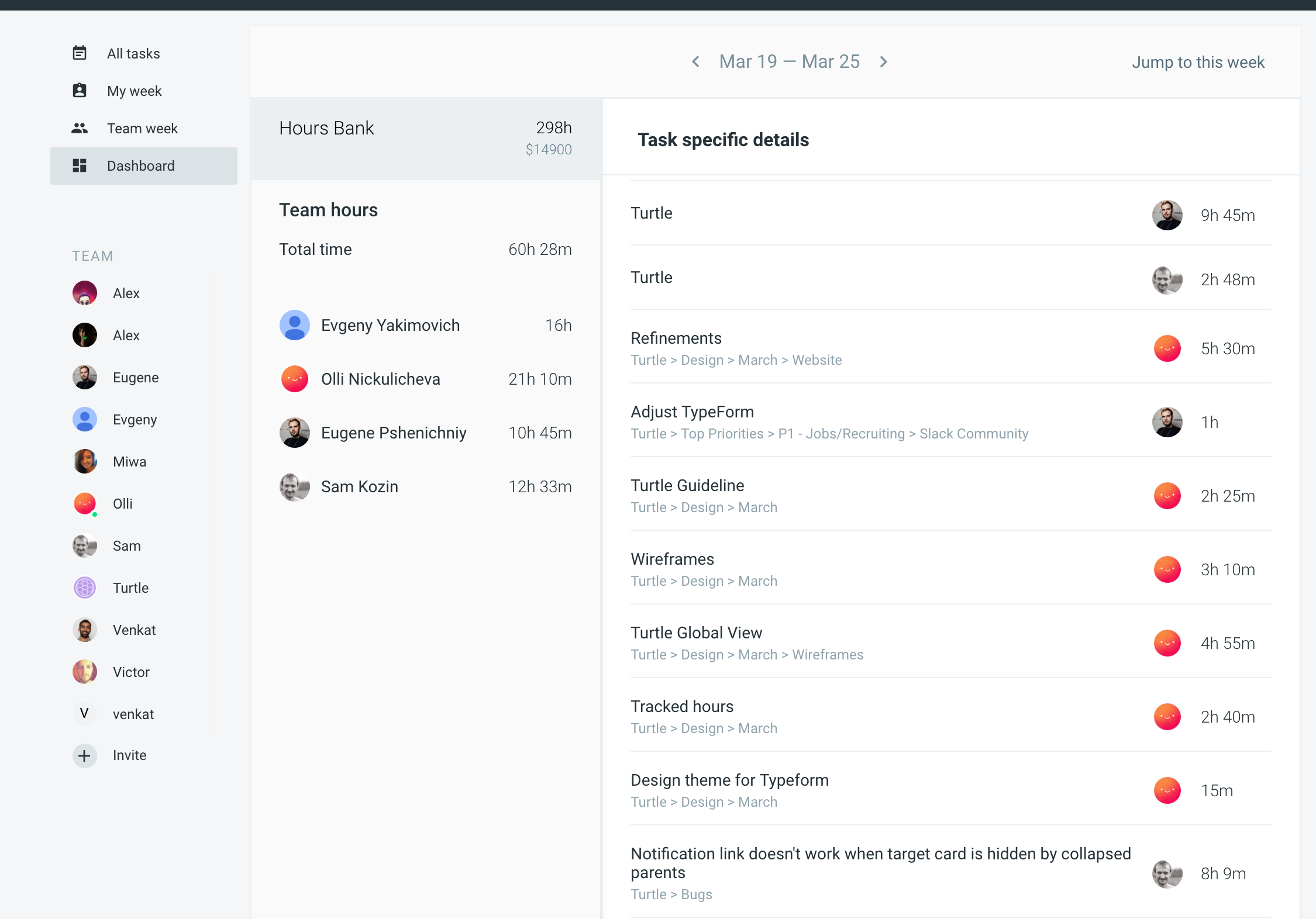Click the Hours Bank summary panel
The width and height of the screenshot is (1316, 919).
425,138
